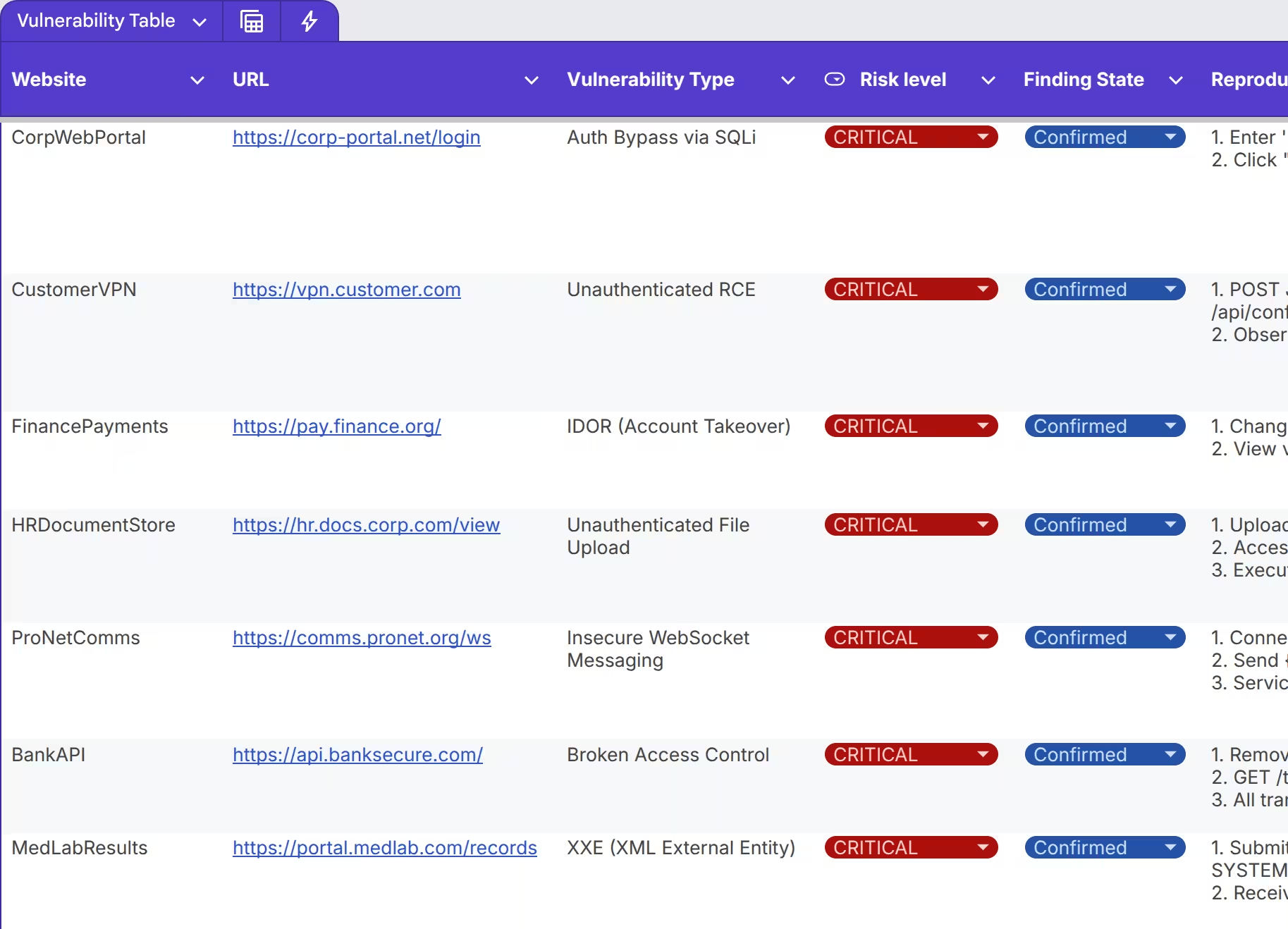
Task: Change MedLabResults CRITICAL risk level chip
Action: point(911,848)
